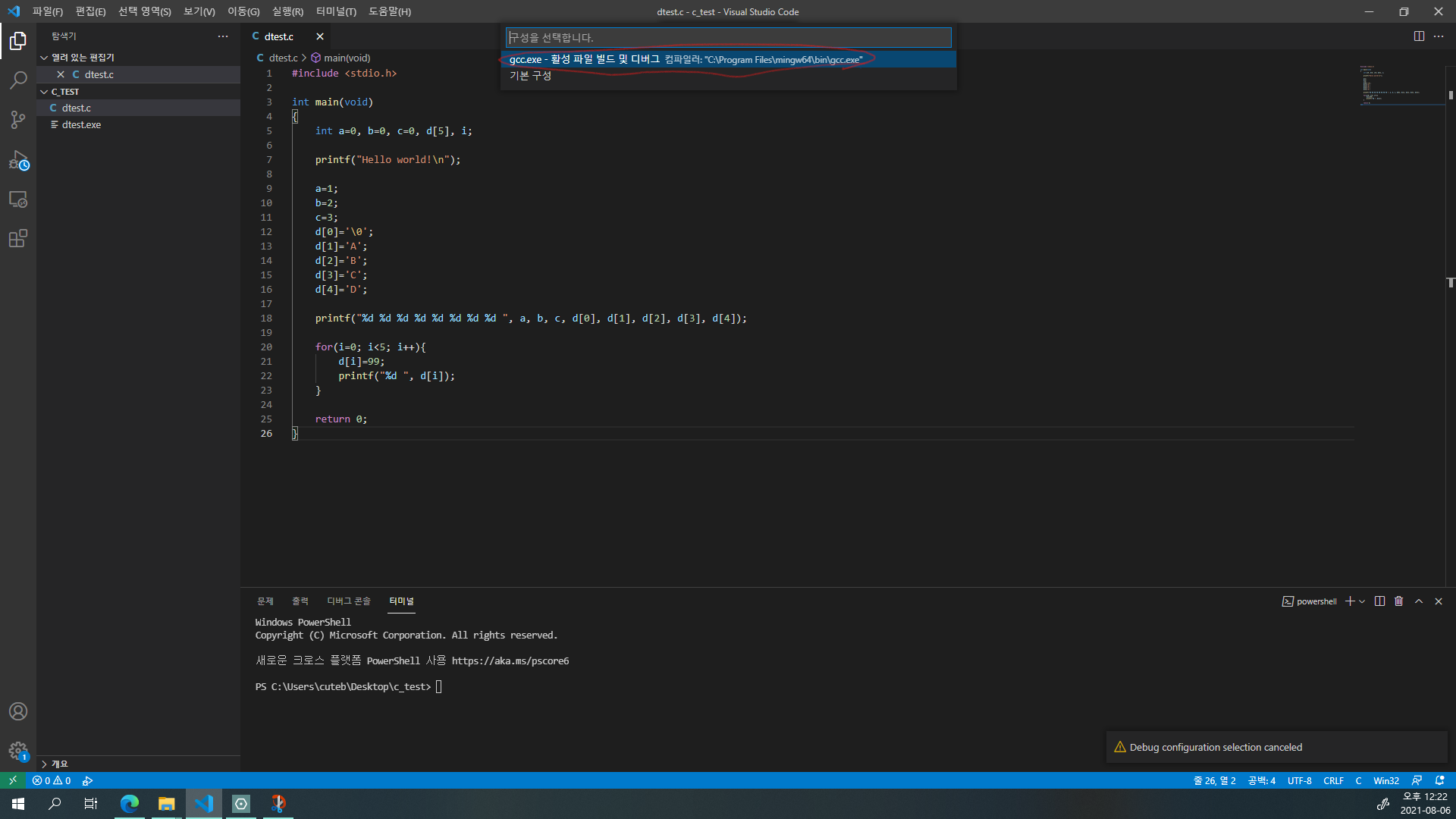Open the Source Control view
This screenshot has width=1456, height=819.
(x=18, y=120)
